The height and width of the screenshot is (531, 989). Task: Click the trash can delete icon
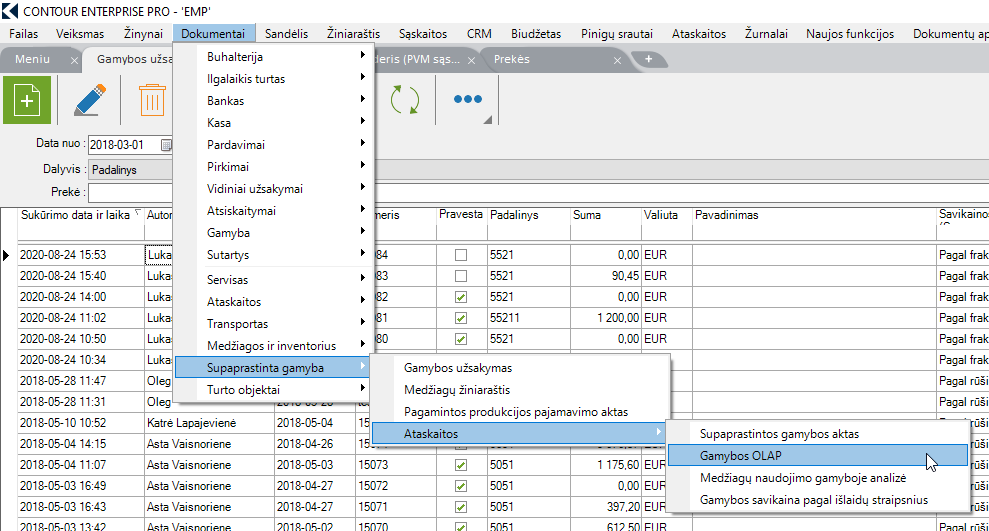pyautogui.click(x=151, y=100)
